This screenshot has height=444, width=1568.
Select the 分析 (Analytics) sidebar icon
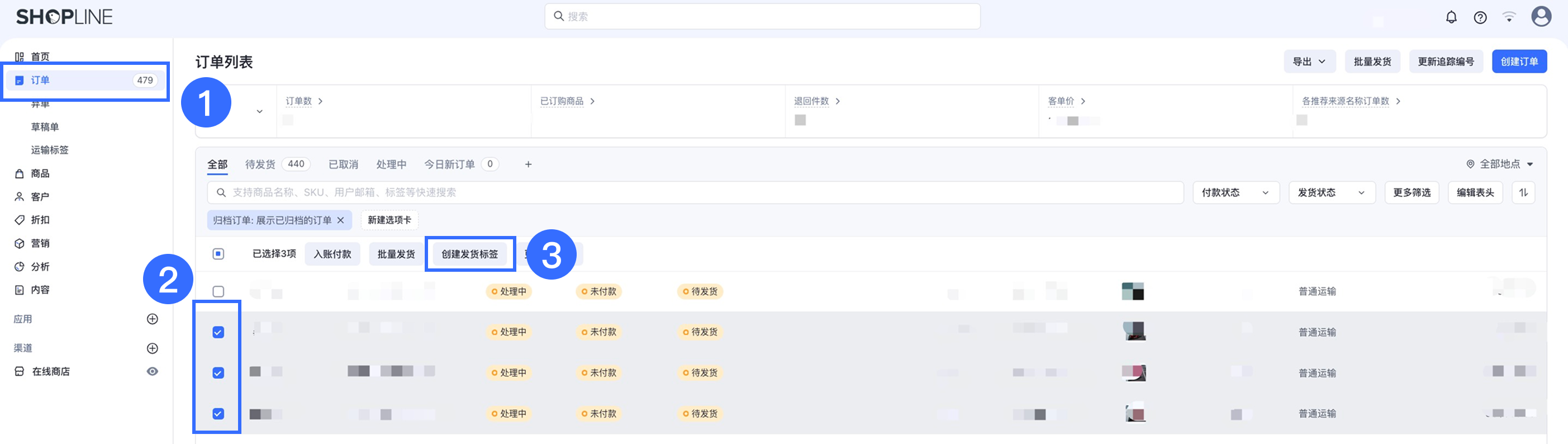point(20,266)
